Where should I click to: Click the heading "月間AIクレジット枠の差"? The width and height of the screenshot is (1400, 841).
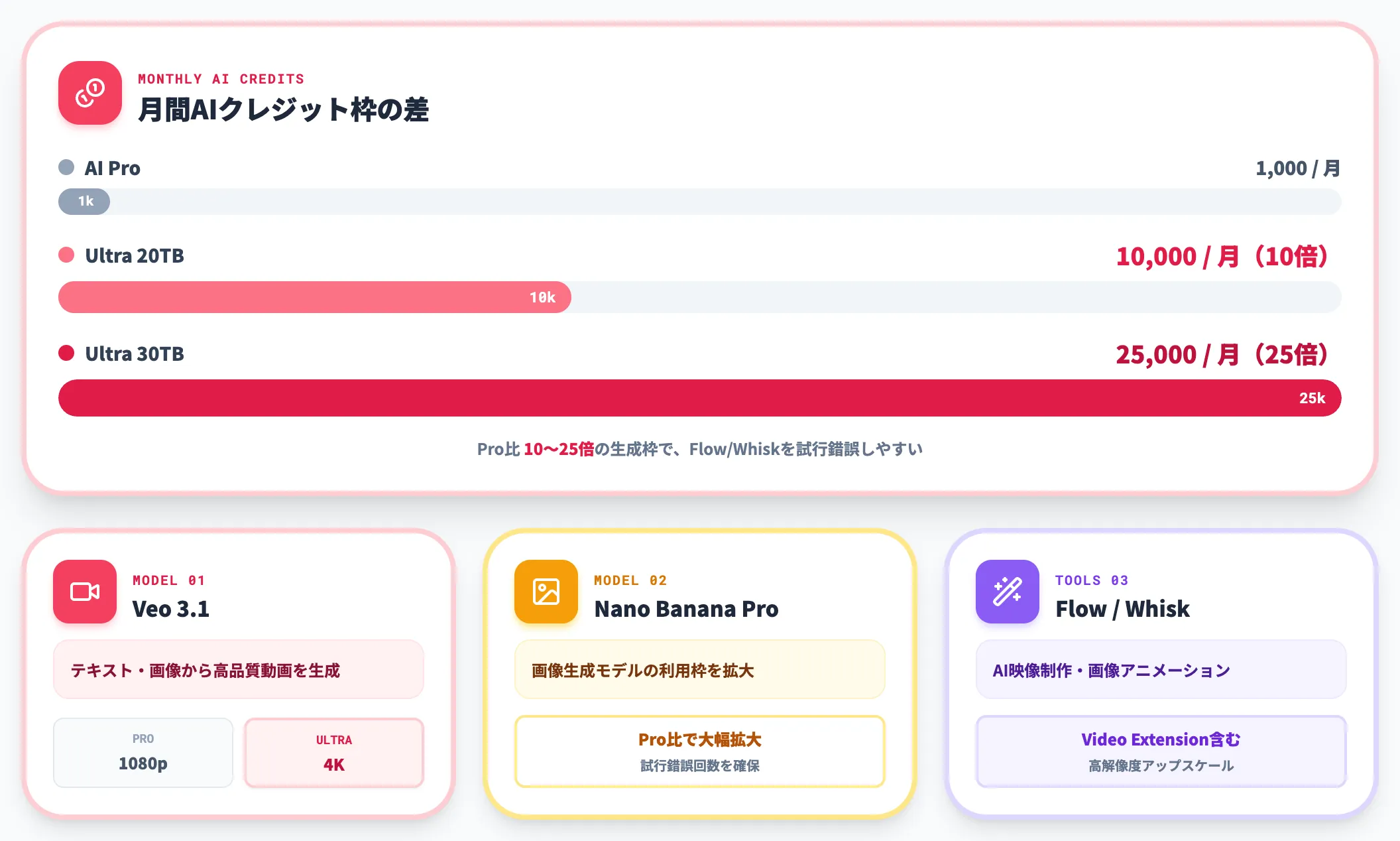284,109
